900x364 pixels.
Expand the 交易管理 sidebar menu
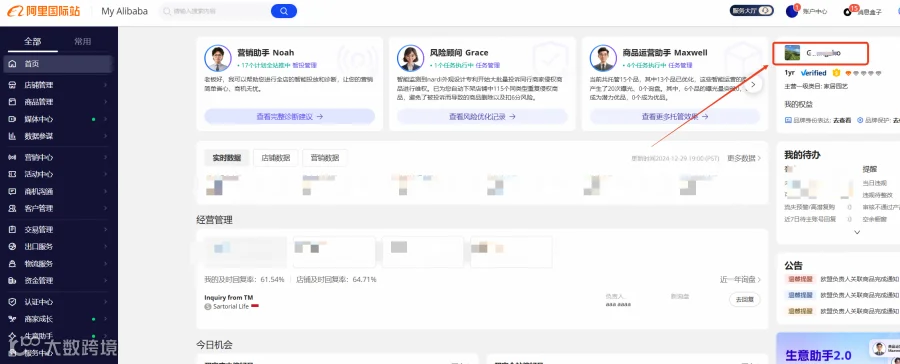[59, 230]
